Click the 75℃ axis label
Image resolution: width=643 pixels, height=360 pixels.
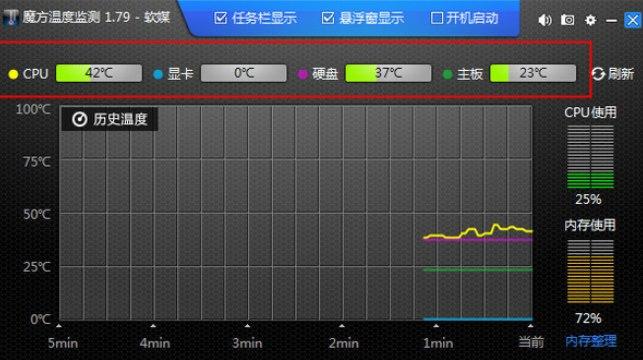click(x=37, y=162)
